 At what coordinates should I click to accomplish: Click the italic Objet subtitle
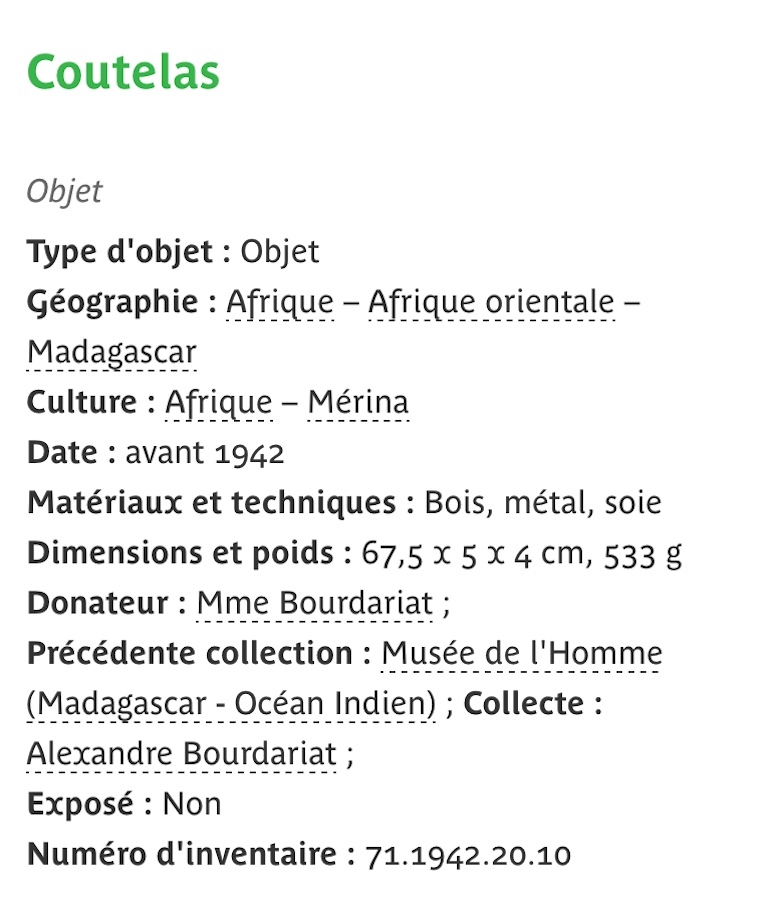pos(64,192)
